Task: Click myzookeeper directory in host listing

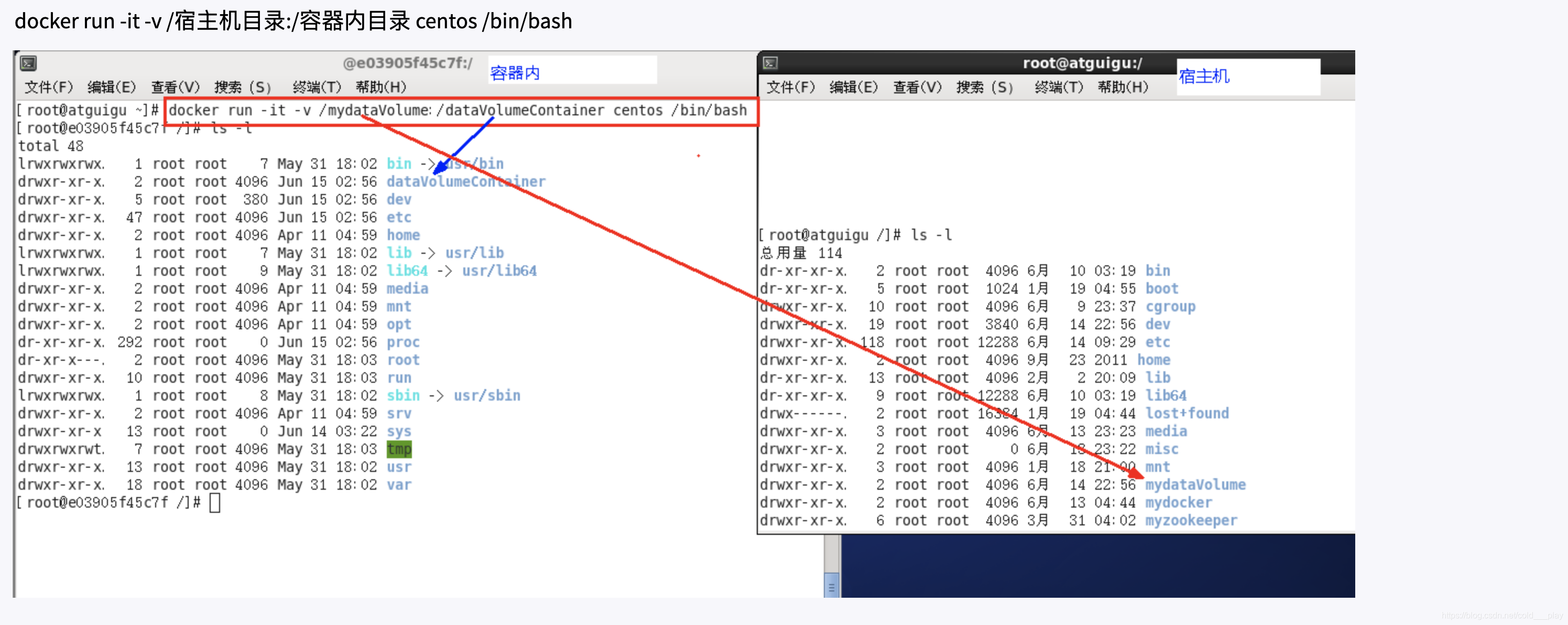Action: point(1191,520)
